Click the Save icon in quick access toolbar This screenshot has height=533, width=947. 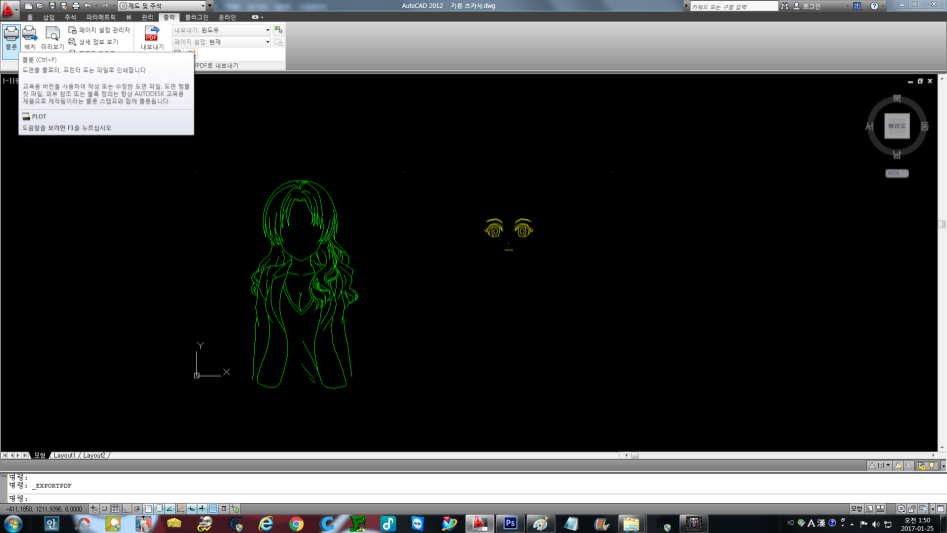[52, 5]
